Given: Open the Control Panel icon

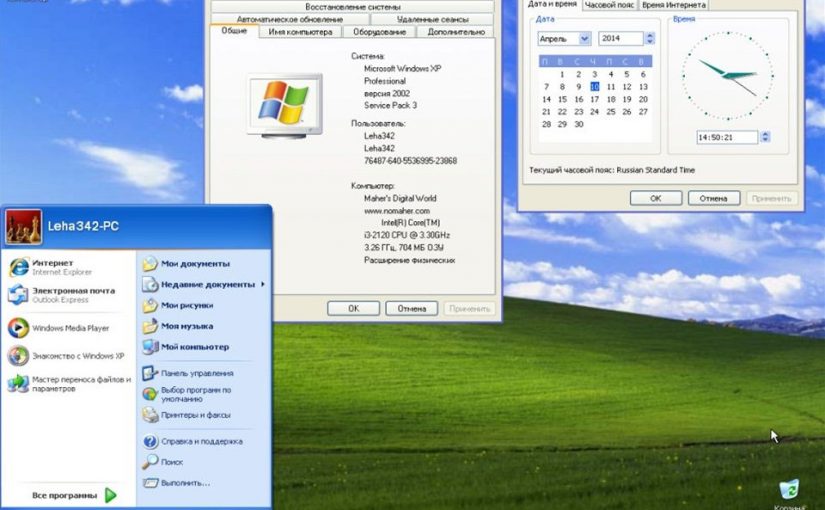Looking at the screenshot, I should coord(150,373).
